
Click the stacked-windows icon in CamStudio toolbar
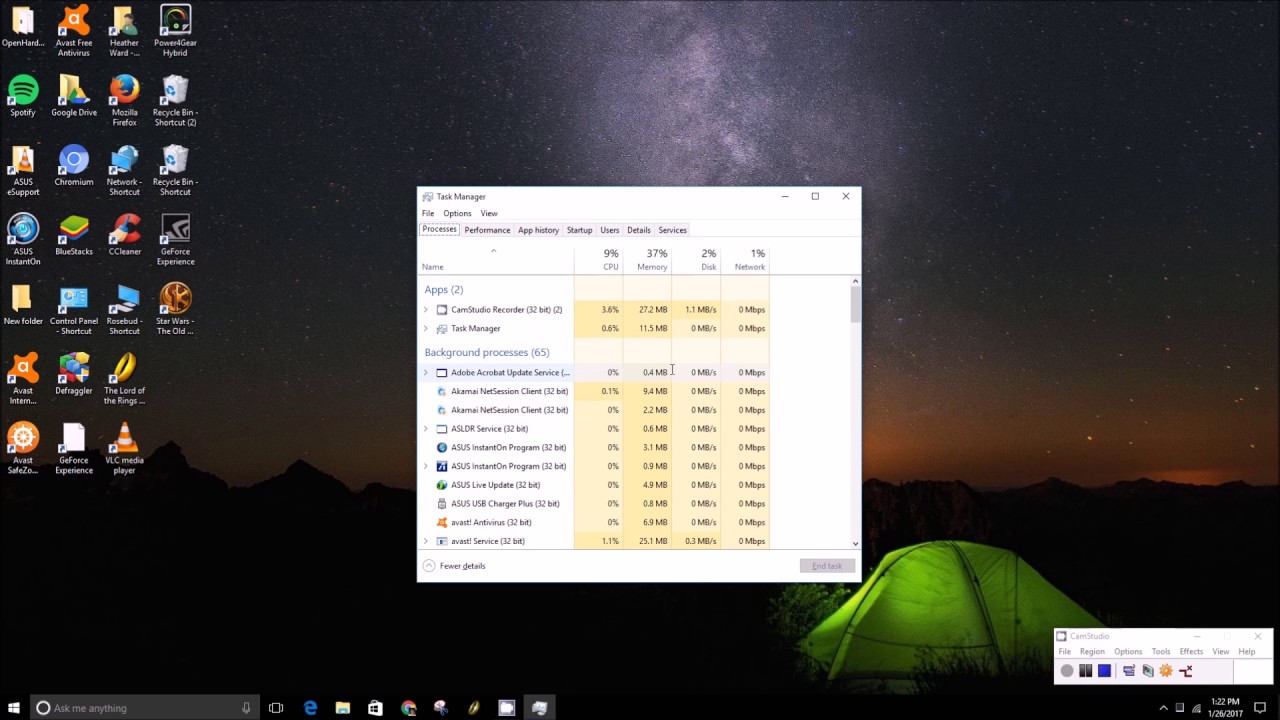1129,671
